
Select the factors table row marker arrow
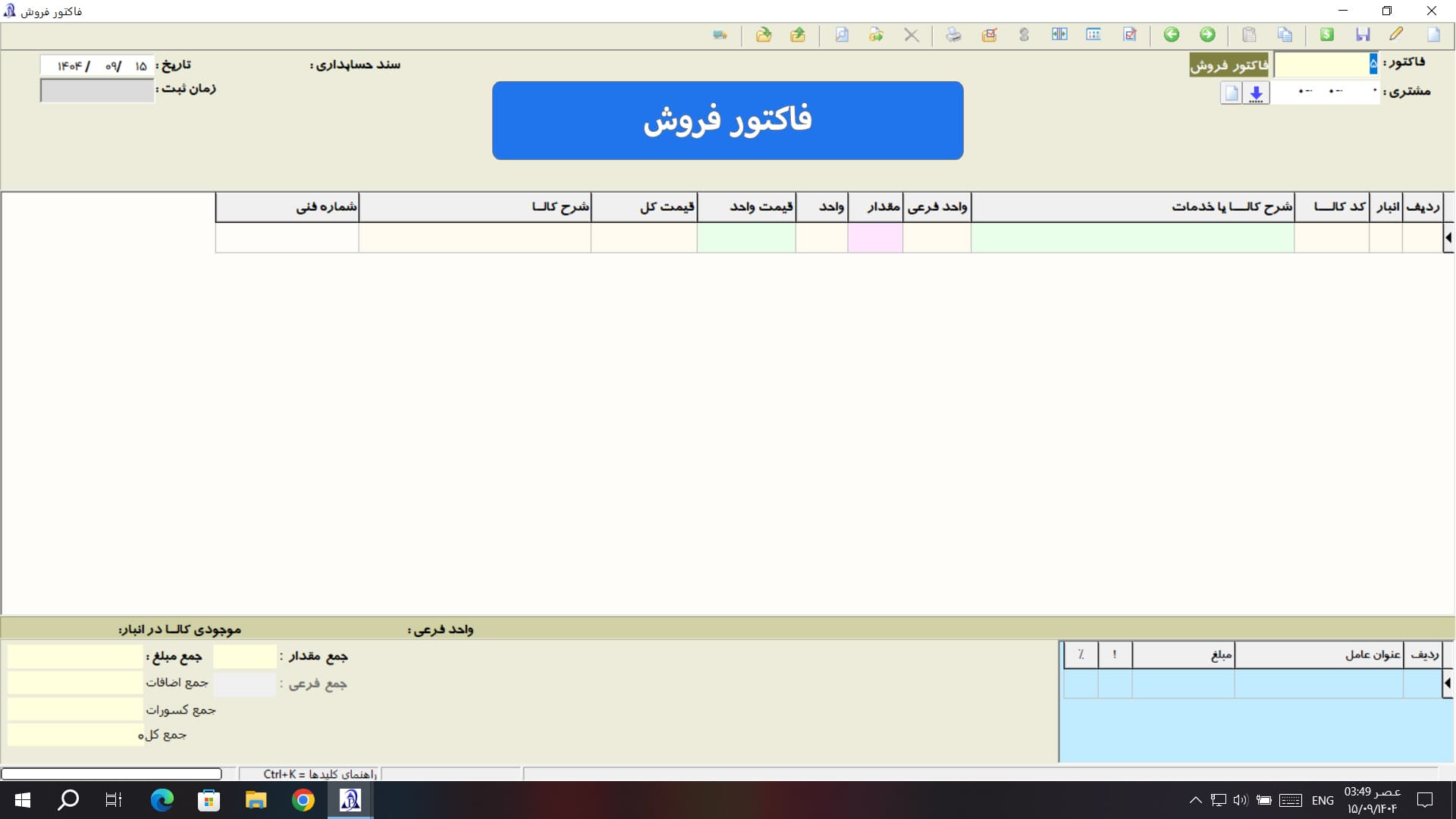(x=1448, y=683)
